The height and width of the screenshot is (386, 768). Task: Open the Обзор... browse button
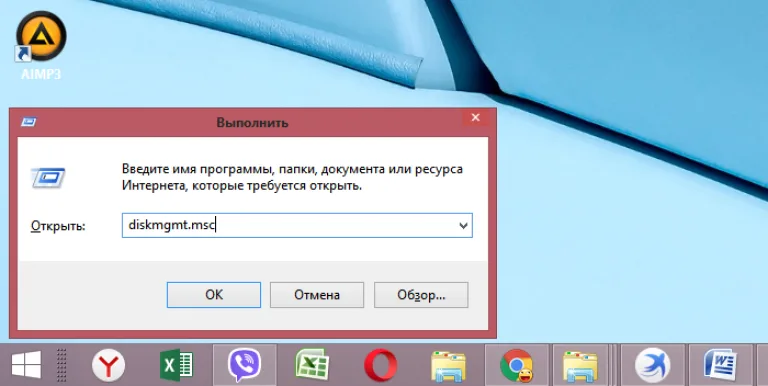(421, 295)
